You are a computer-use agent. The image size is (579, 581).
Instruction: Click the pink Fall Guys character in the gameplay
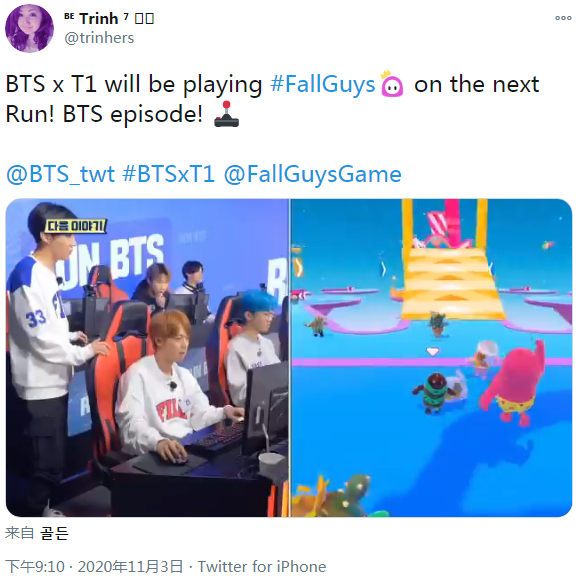tap(513, 384)
